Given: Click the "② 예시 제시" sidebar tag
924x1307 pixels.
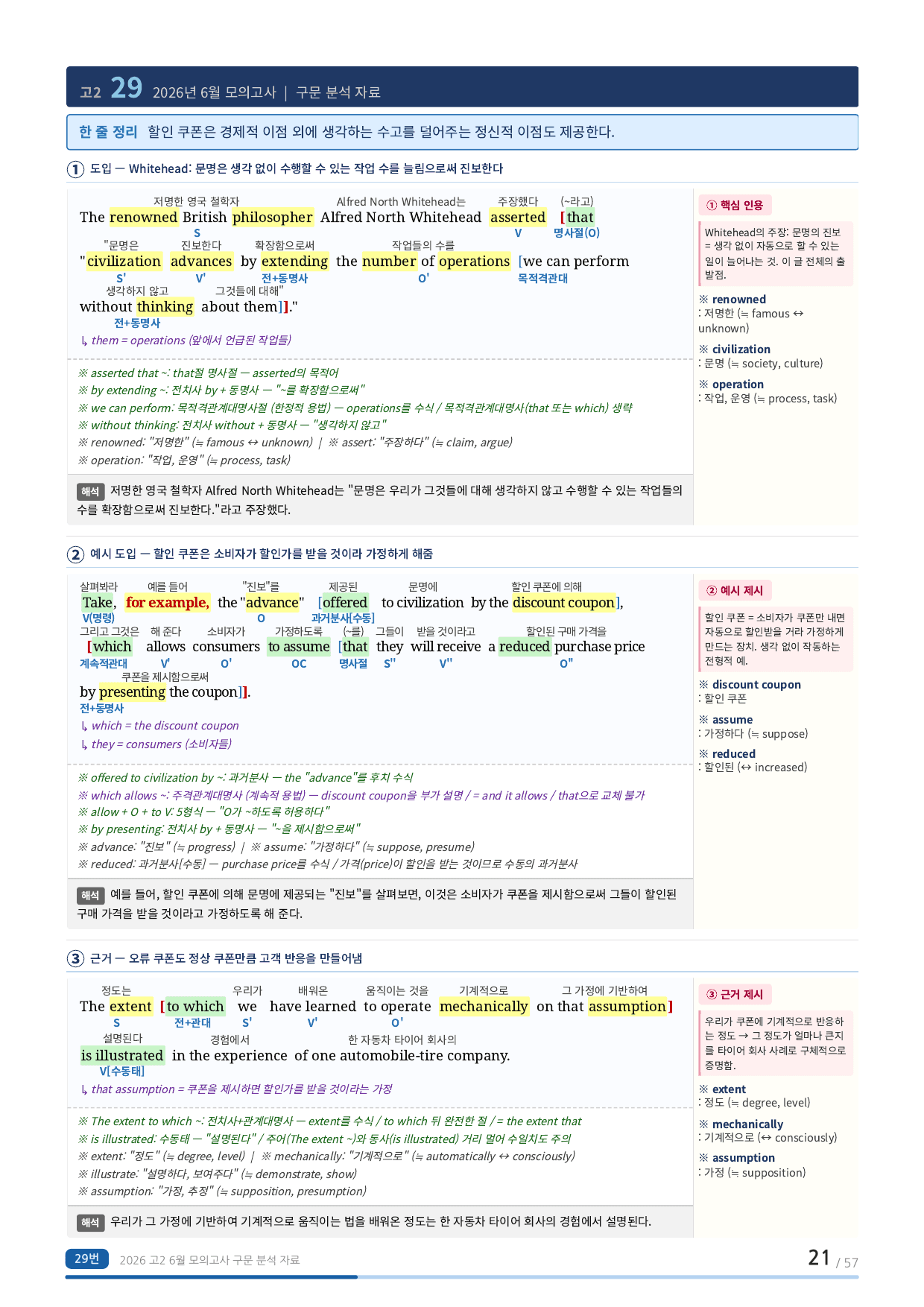Looking at the screenshot, I should (735, 590).
